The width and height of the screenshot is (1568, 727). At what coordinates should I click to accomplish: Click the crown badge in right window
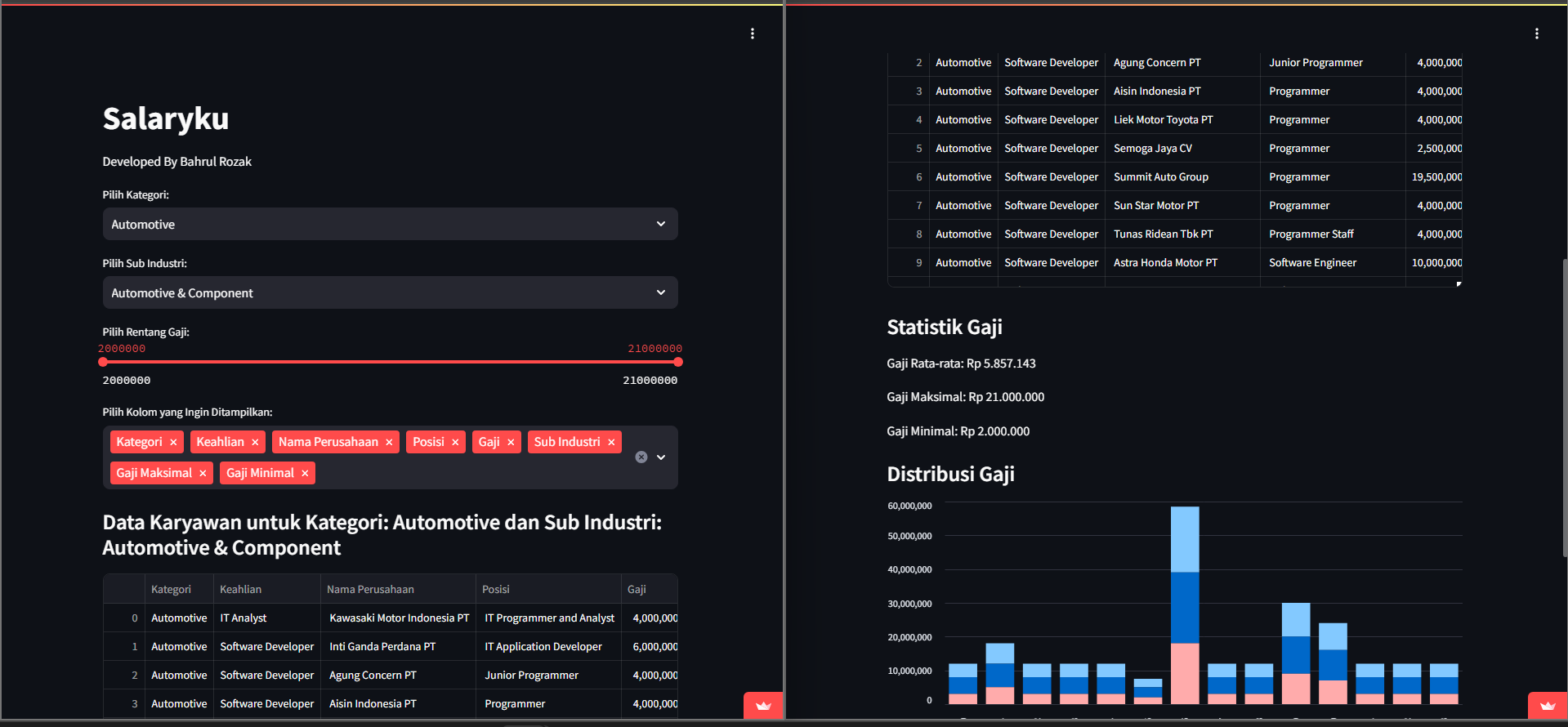1548,706
